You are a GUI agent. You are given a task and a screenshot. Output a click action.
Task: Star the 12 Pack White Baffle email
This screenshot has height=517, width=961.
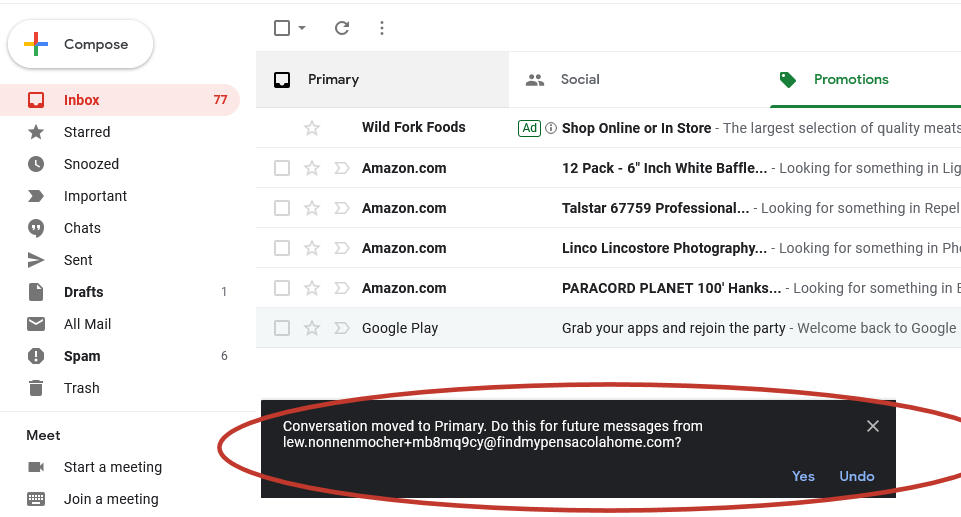coord(312,168)
